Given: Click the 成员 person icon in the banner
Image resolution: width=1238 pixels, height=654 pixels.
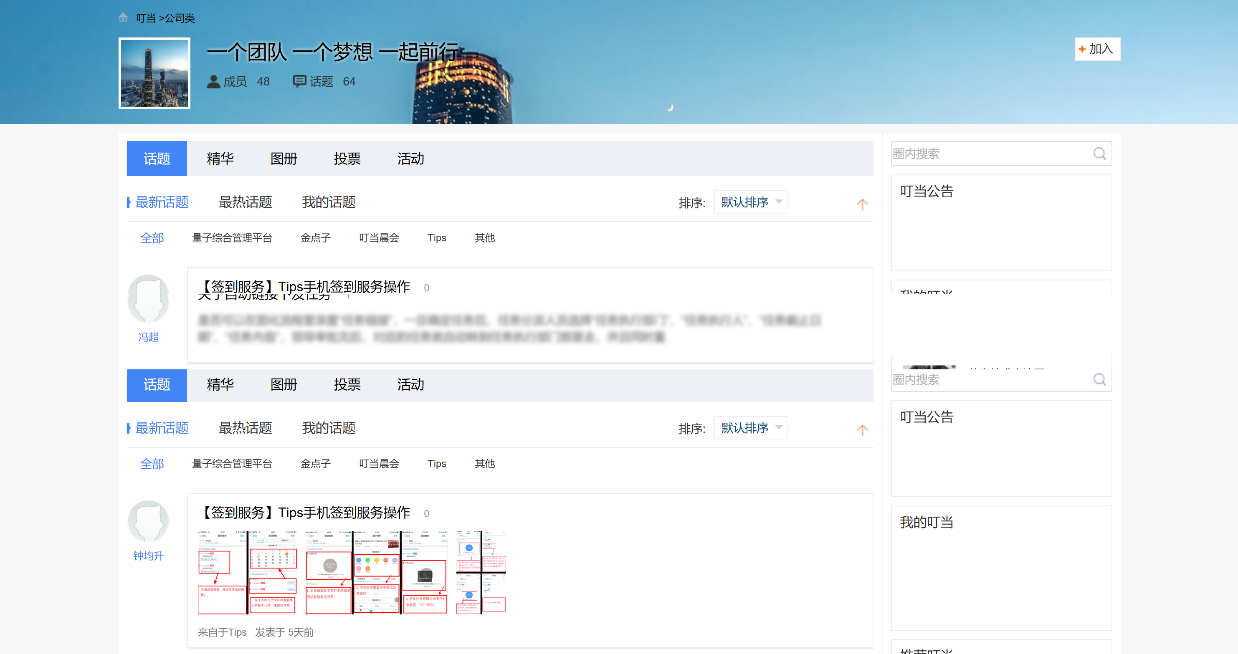Looking at the screenshot, I should 213,82.
